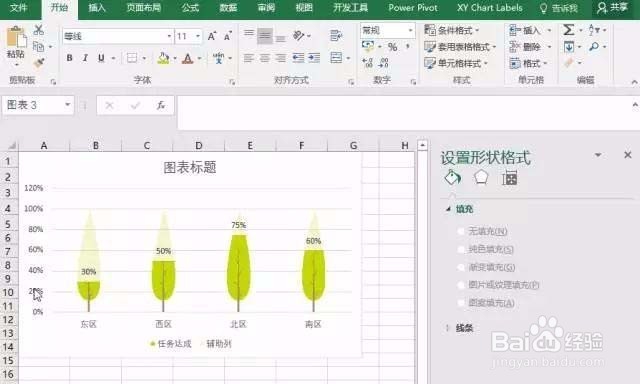
Task: Close the 设置形状格式 pane
Action: tap(628, 155)
